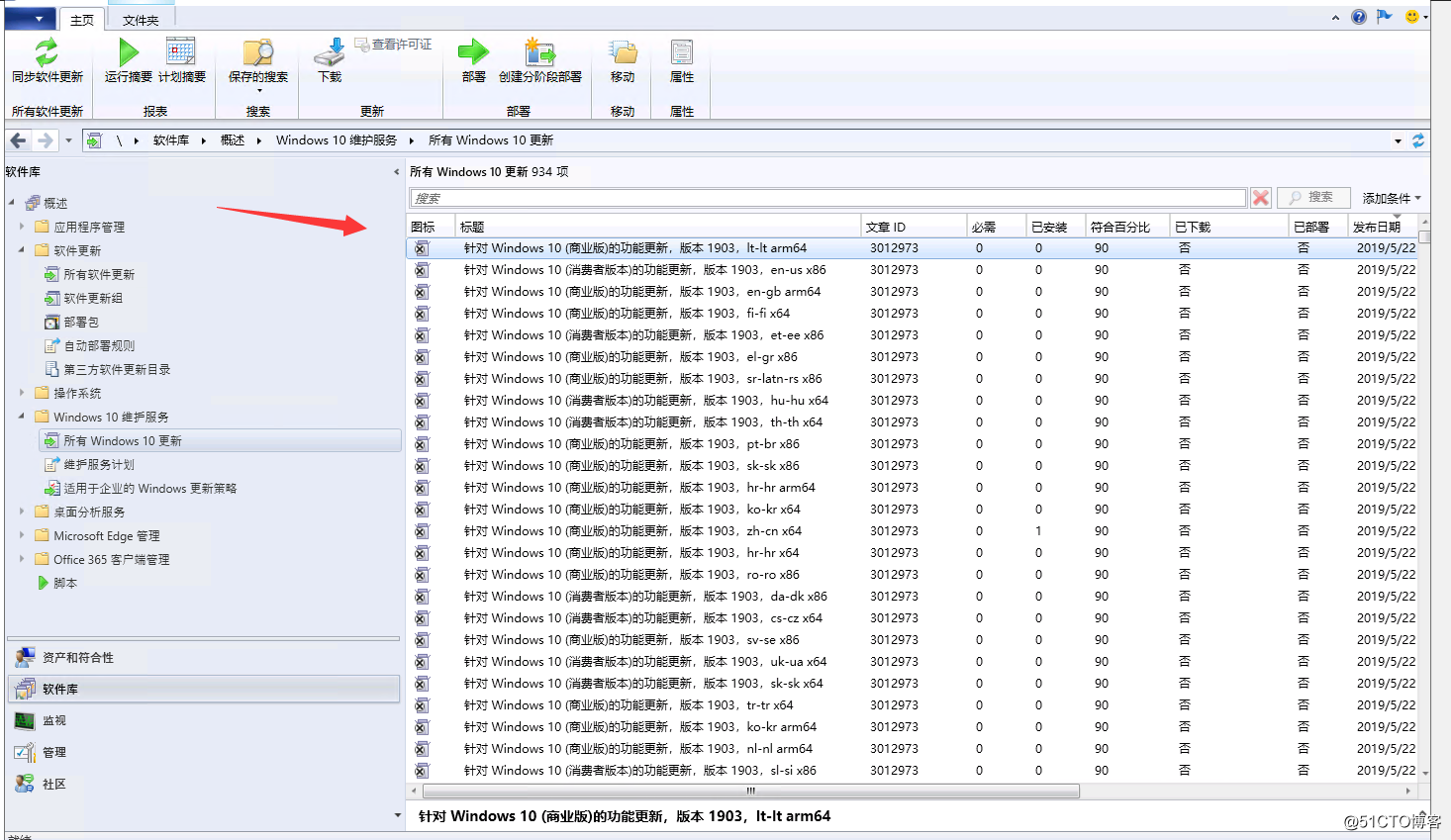
Task: Click the horizontal scrollbar of the update list
Action: [x=750, y=791]
